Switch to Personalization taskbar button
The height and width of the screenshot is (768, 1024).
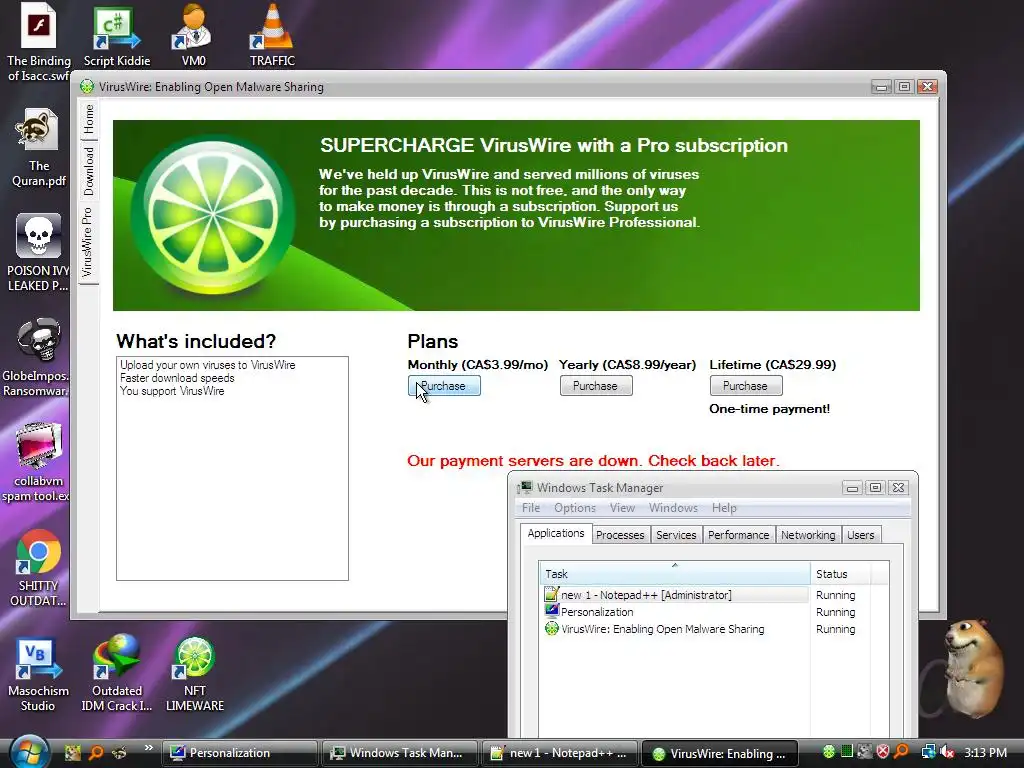(241, 753)
